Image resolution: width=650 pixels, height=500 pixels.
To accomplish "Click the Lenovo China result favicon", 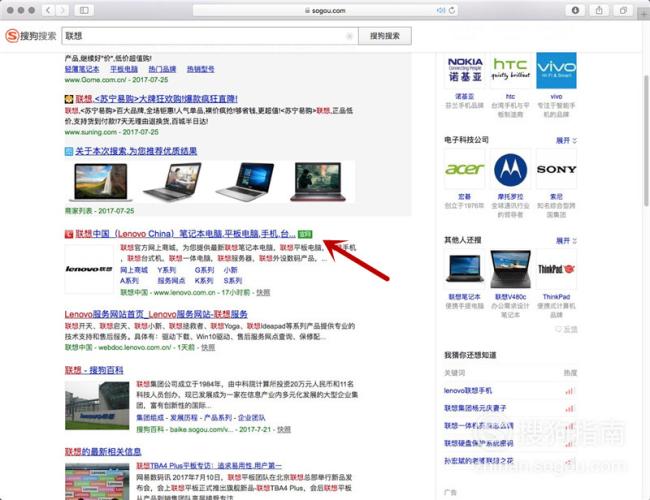I will pyautogui.click(x=69, y=234).
